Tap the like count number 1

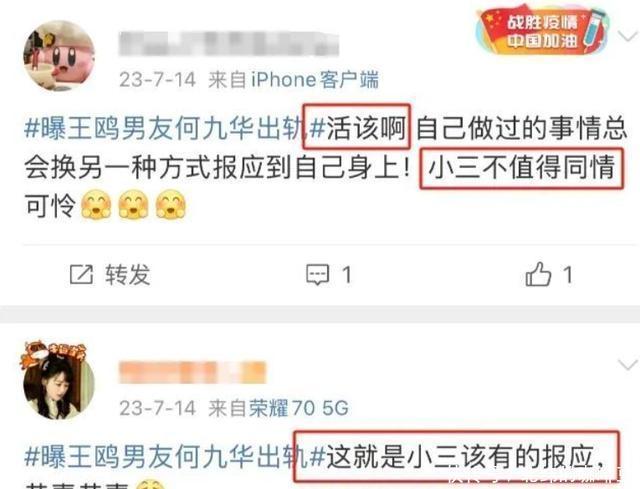pyautogui.click(x=568, y=275)
